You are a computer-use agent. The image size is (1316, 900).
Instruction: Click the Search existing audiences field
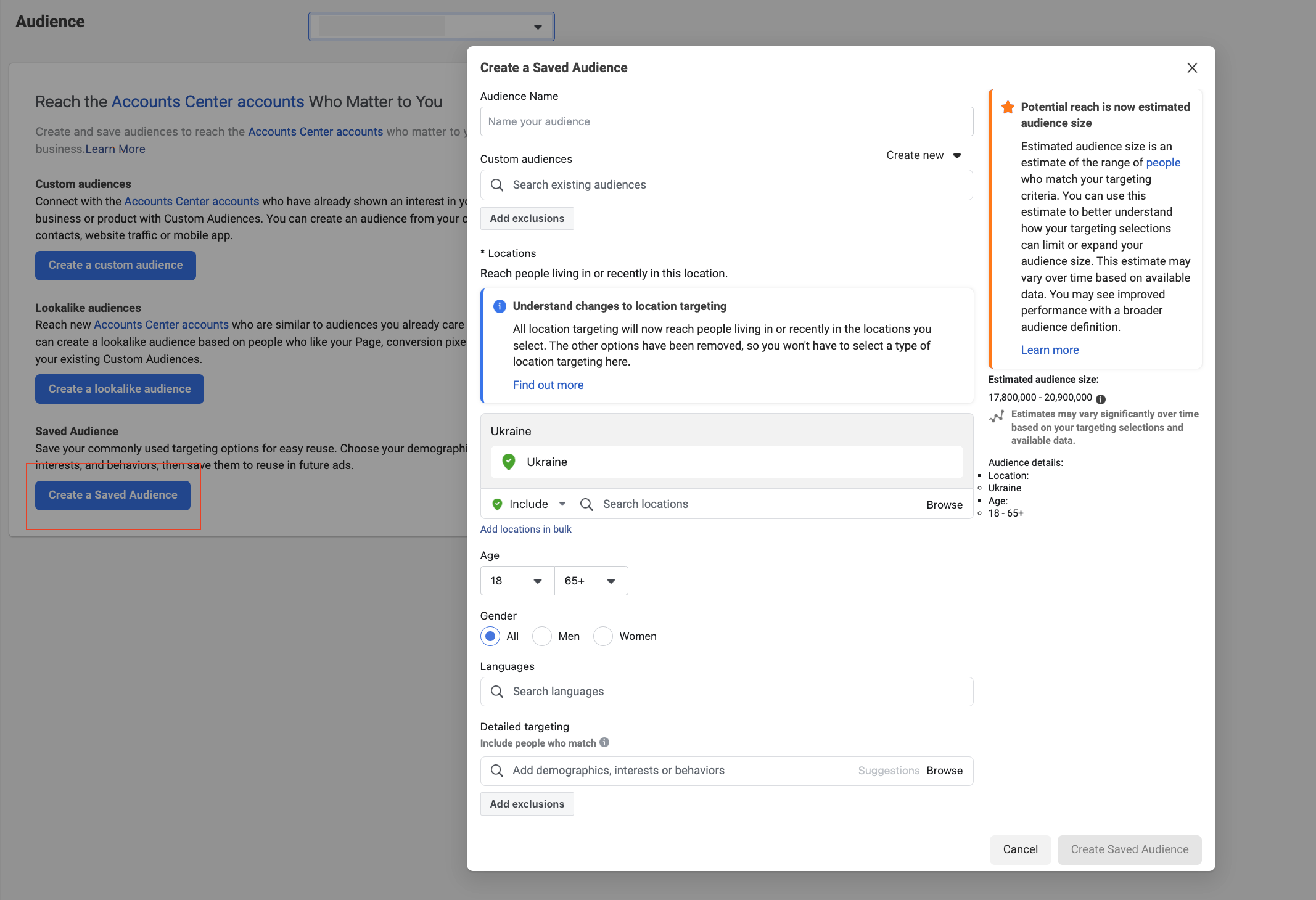pyautogui.click(x=726, y=185)
